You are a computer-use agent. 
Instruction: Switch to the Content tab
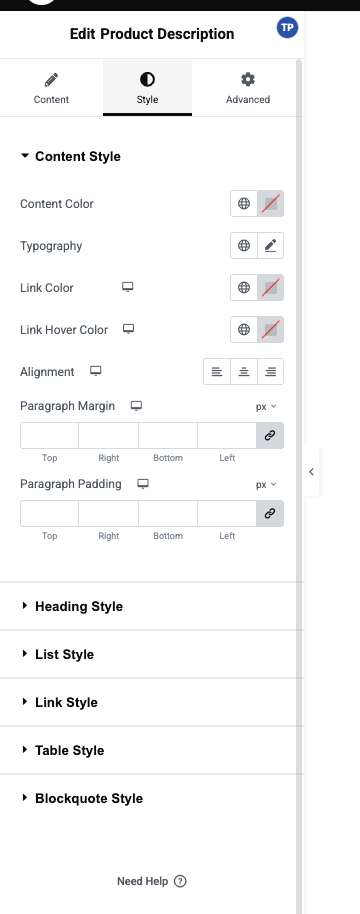[x=51, y=87]
